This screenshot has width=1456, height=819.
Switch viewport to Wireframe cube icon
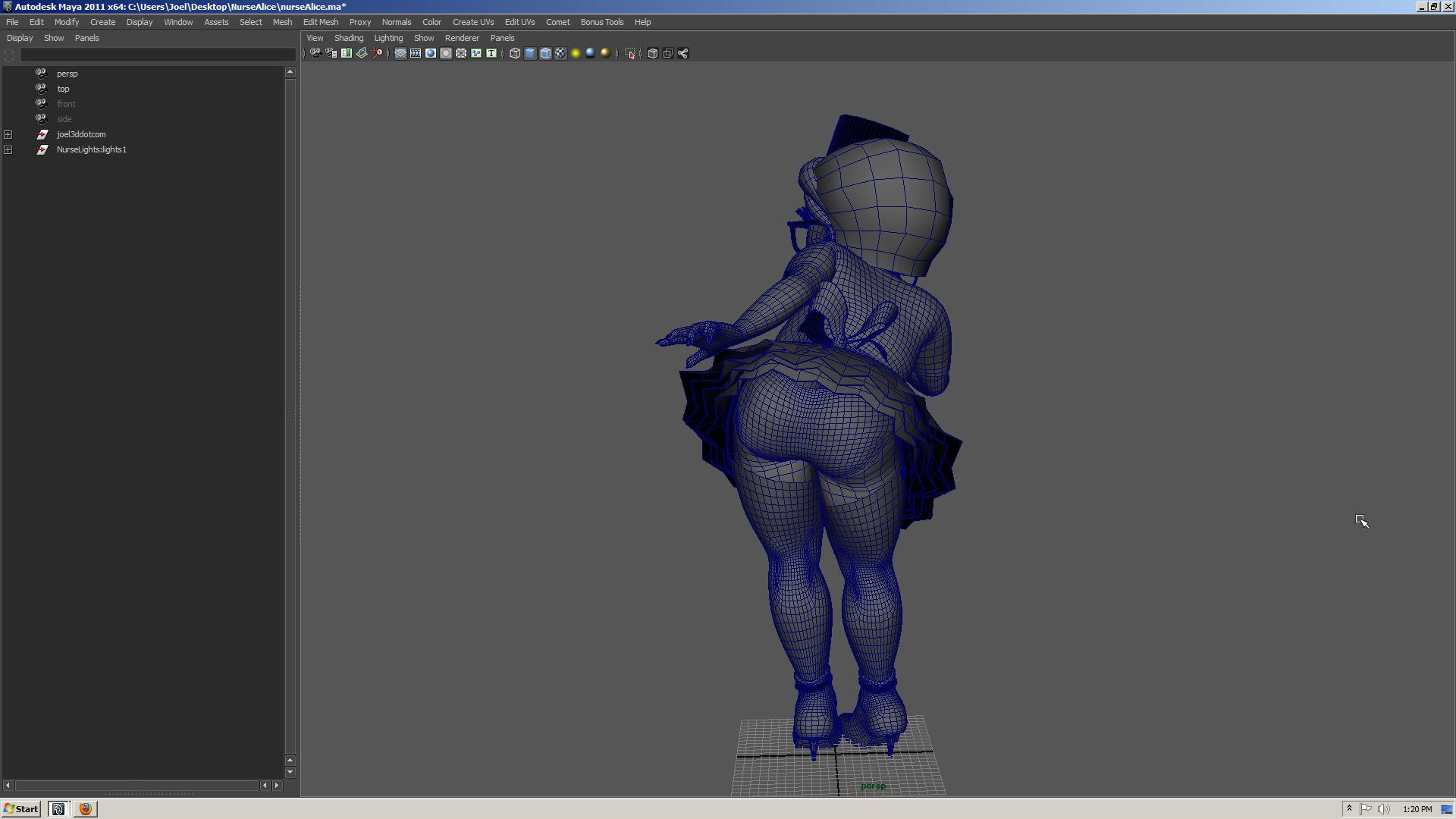click(515, 53)
